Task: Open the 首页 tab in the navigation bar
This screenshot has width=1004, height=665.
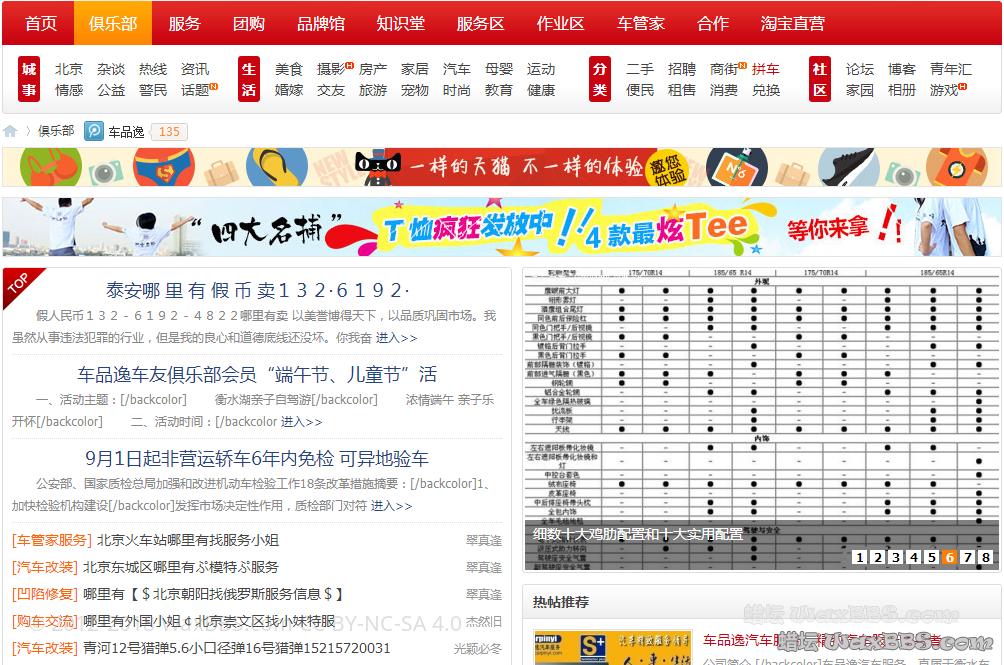Action: 41,23
